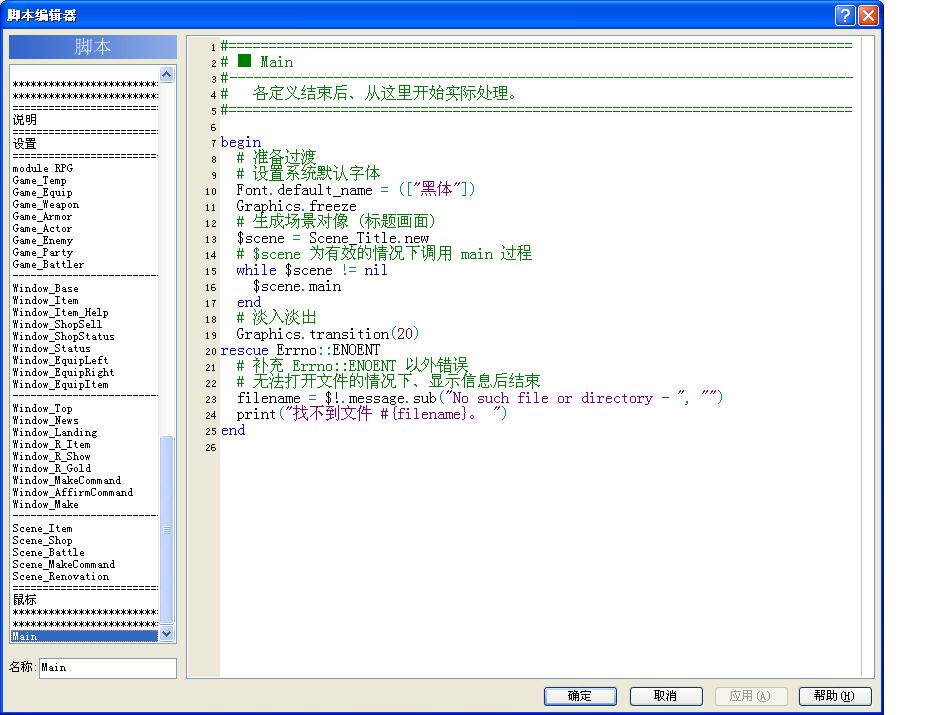The height and width of the screenshot is (715, 925).
Task: Select the 说明 script entry
Action: click(84, 120)
